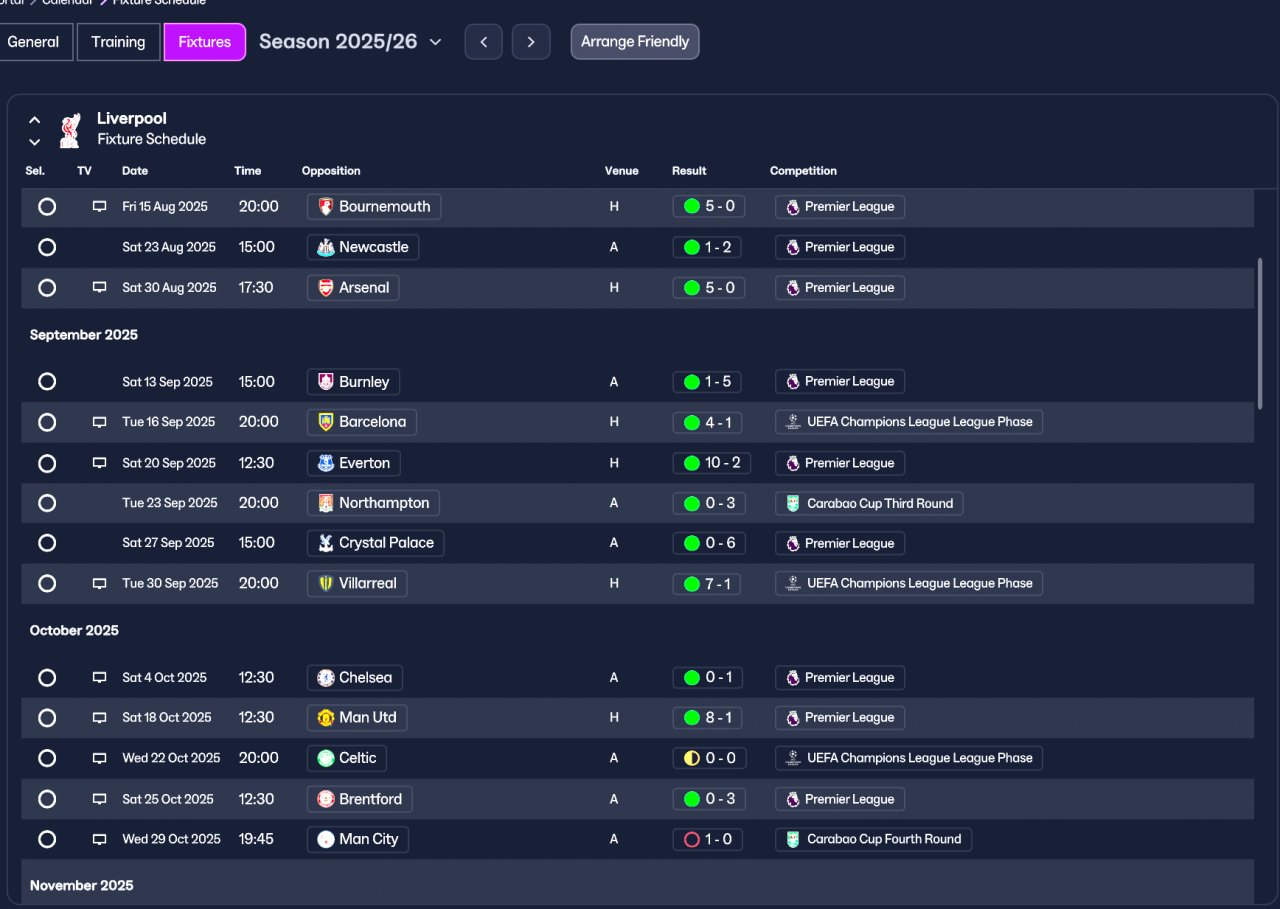This screenshot has height=909, width=1280.
Task: Click the Man Utd club badge
Action: (x=325, y=718)
